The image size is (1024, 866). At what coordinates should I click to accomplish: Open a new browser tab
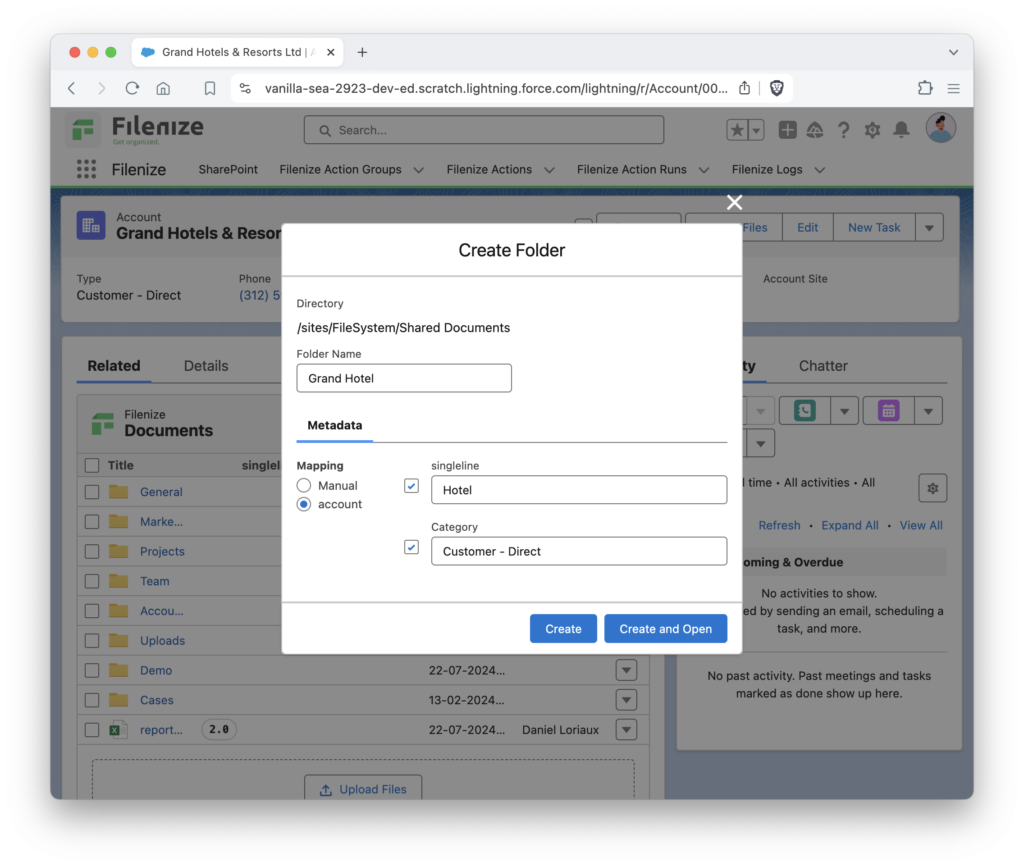click(x=362, y=52)
